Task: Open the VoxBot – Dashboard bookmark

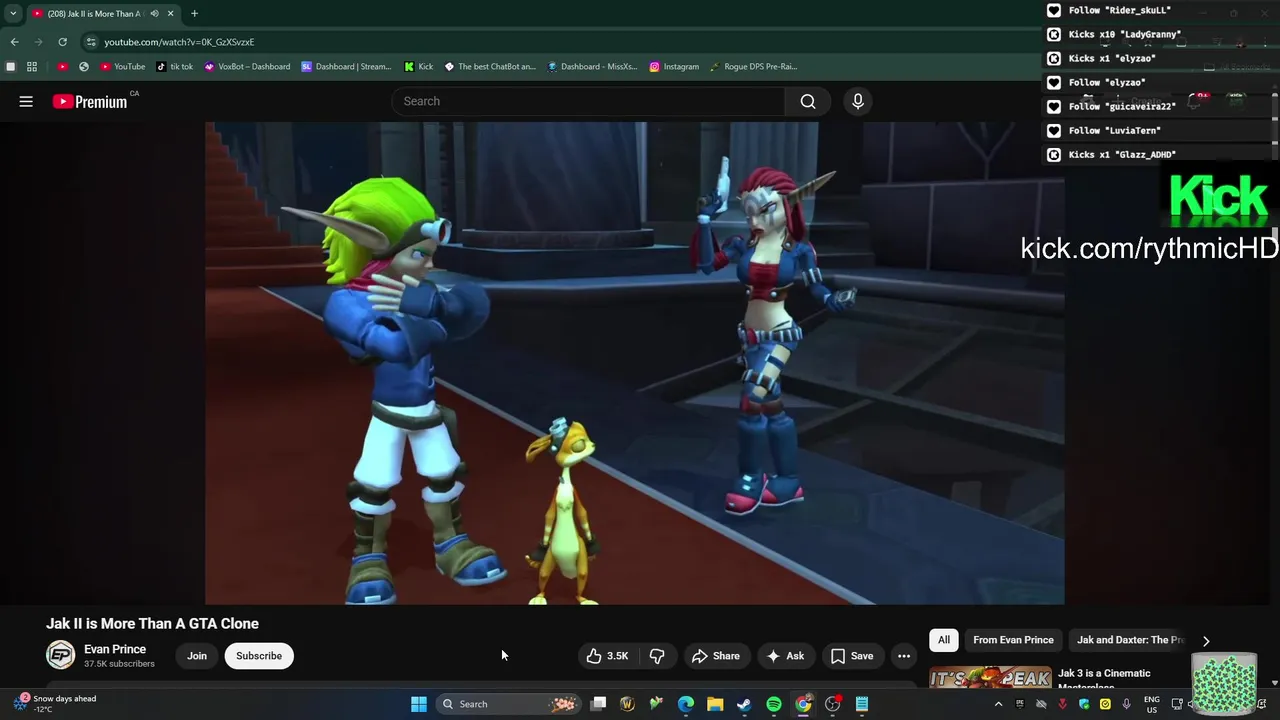Action: tap(247, 67)
